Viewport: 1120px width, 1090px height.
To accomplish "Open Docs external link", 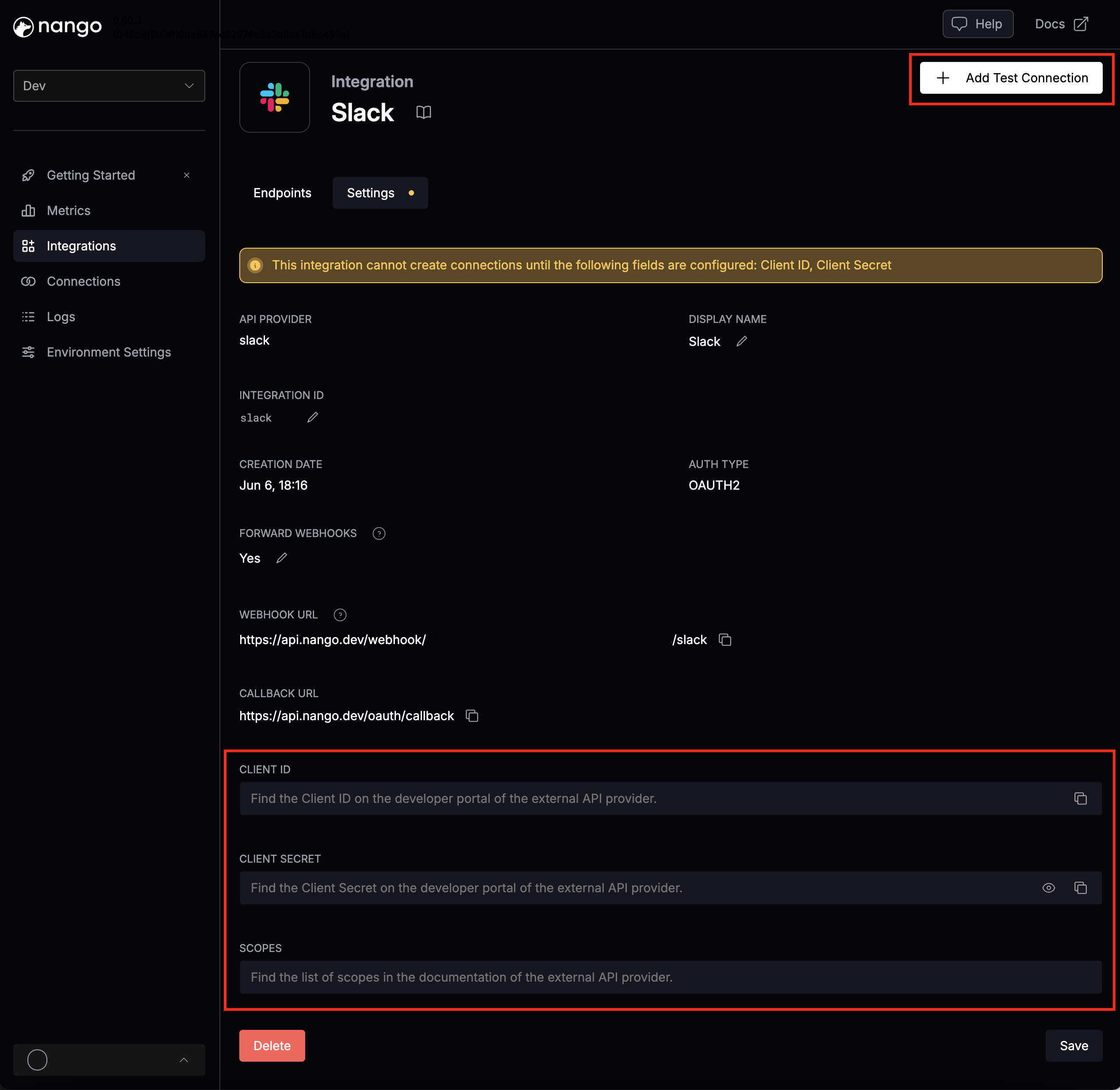I will coord(1061,24).
